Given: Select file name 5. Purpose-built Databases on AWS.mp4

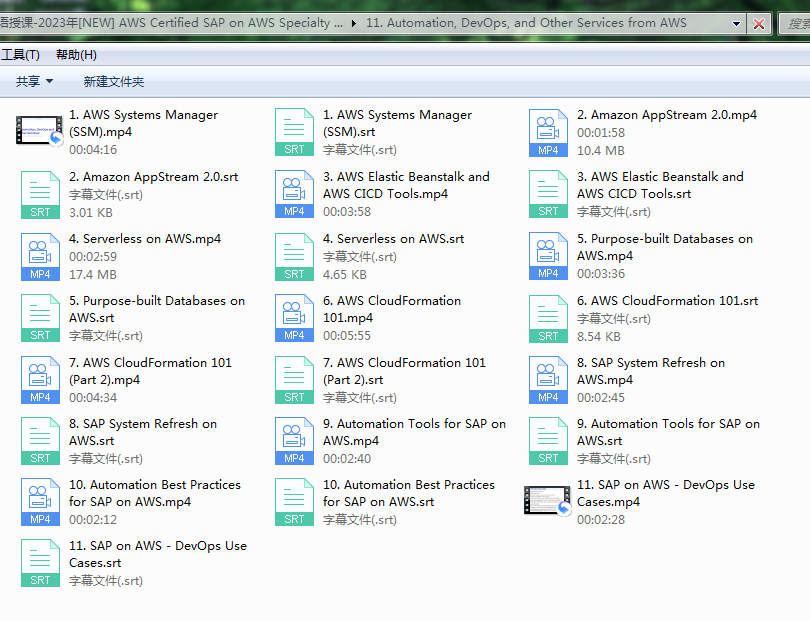Looking at the screenshot, I should (665, 247).
